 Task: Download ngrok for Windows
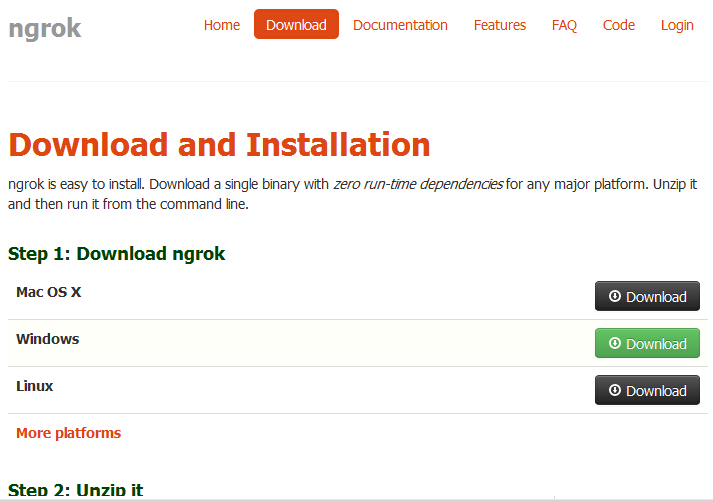647,343
